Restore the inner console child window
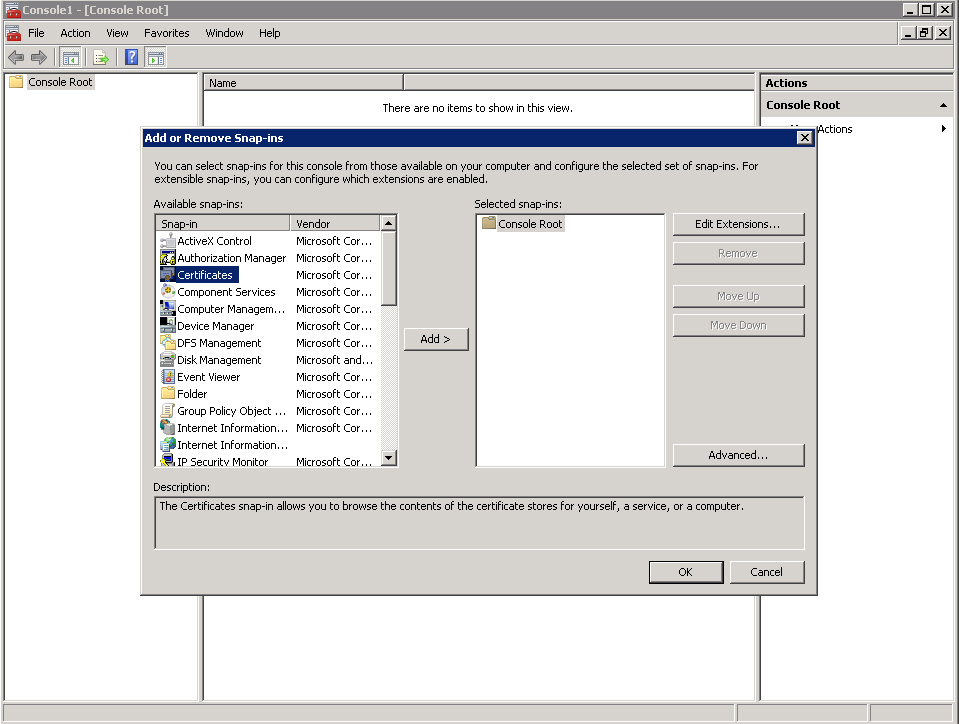The height and width of the screenshot is (724, 959). coord(924,33)
